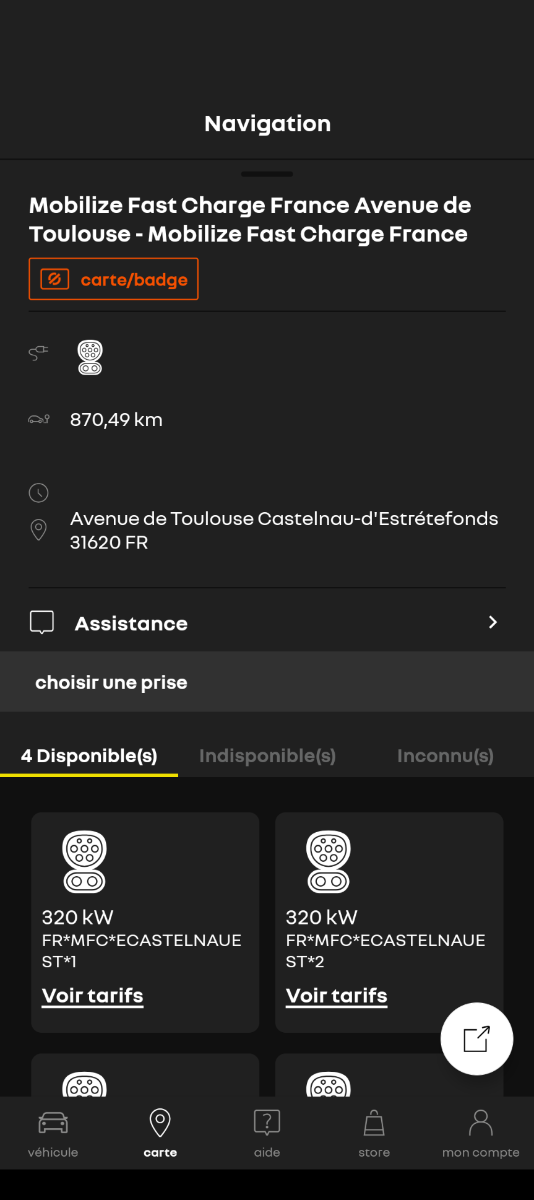Tap the carte map pin icon

click(160, 1122)
